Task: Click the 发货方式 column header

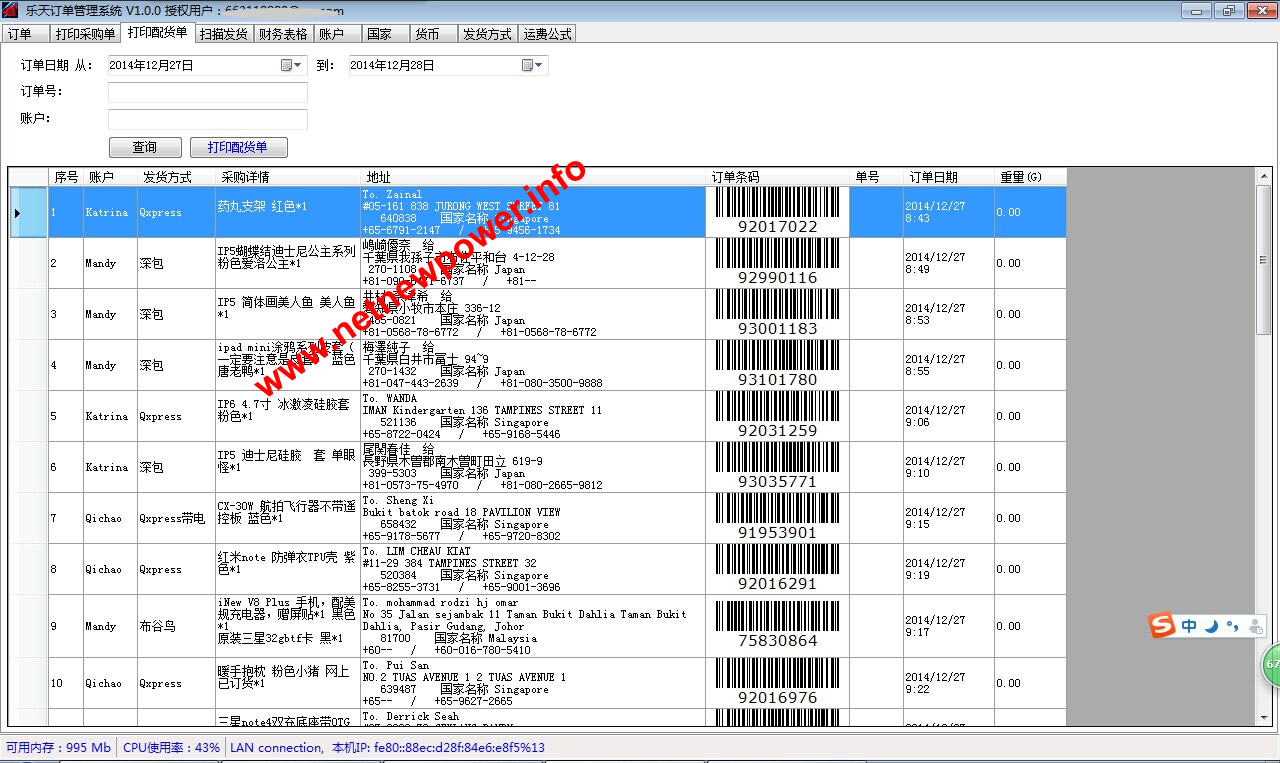Action: (x=176, y=177)
